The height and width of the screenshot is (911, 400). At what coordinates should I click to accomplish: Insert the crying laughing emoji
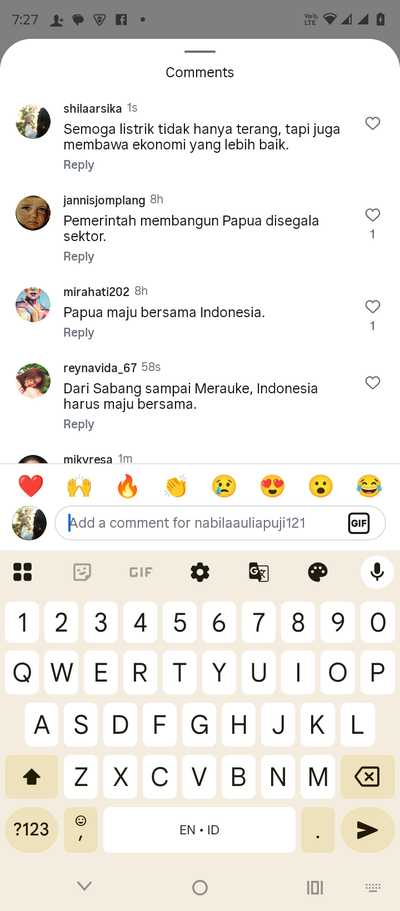[369, 486]
